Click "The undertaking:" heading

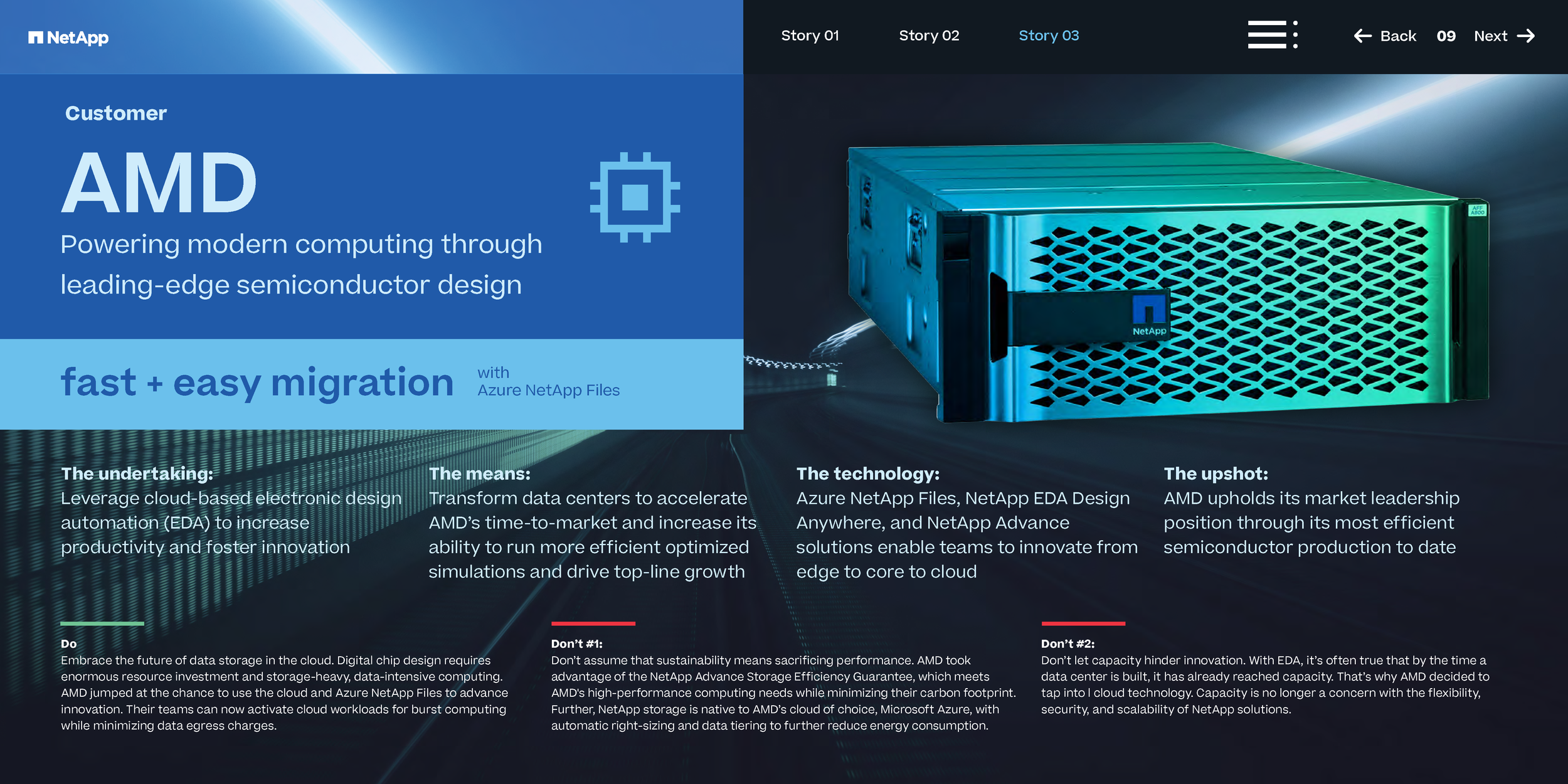pos(137,474)
